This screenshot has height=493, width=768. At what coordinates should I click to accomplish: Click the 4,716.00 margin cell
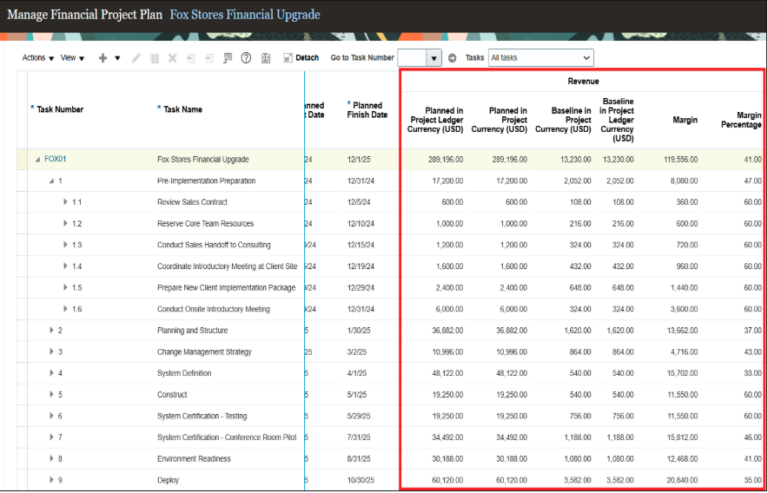(683, 352)
